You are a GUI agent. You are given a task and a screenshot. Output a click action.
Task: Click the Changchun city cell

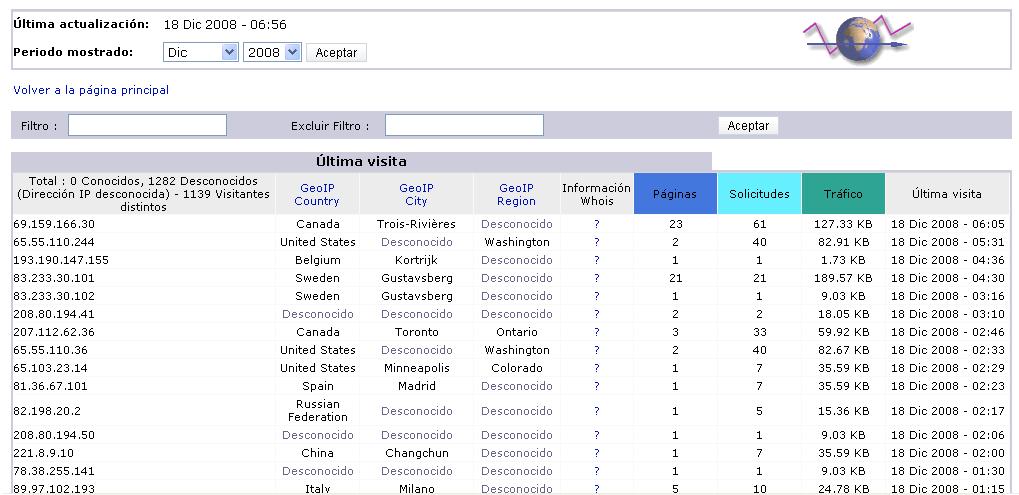(x=416, y=453)
